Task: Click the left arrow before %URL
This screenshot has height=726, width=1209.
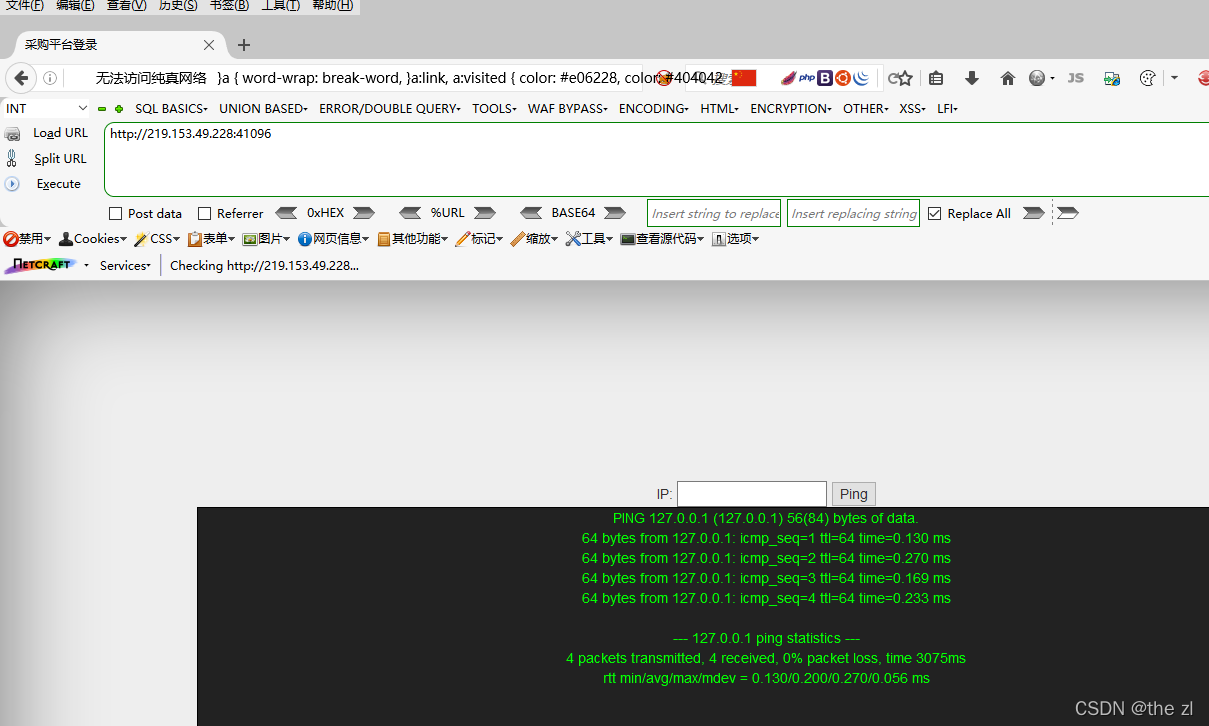Action: [410, 213]
